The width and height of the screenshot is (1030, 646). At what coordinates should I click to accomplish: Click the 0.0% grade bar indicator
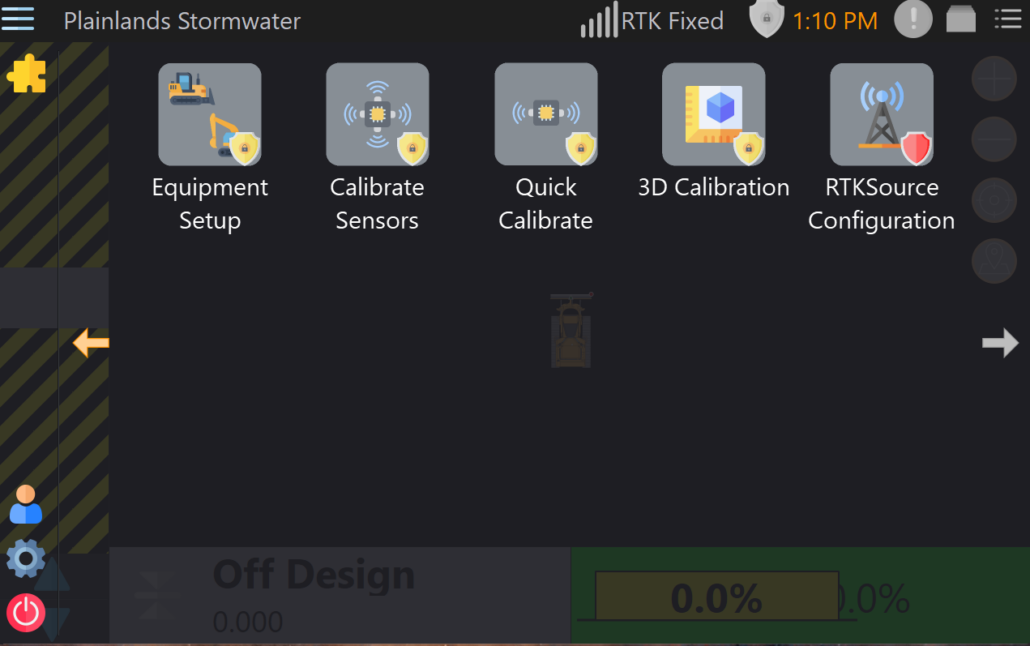click(x=716, y=597)
